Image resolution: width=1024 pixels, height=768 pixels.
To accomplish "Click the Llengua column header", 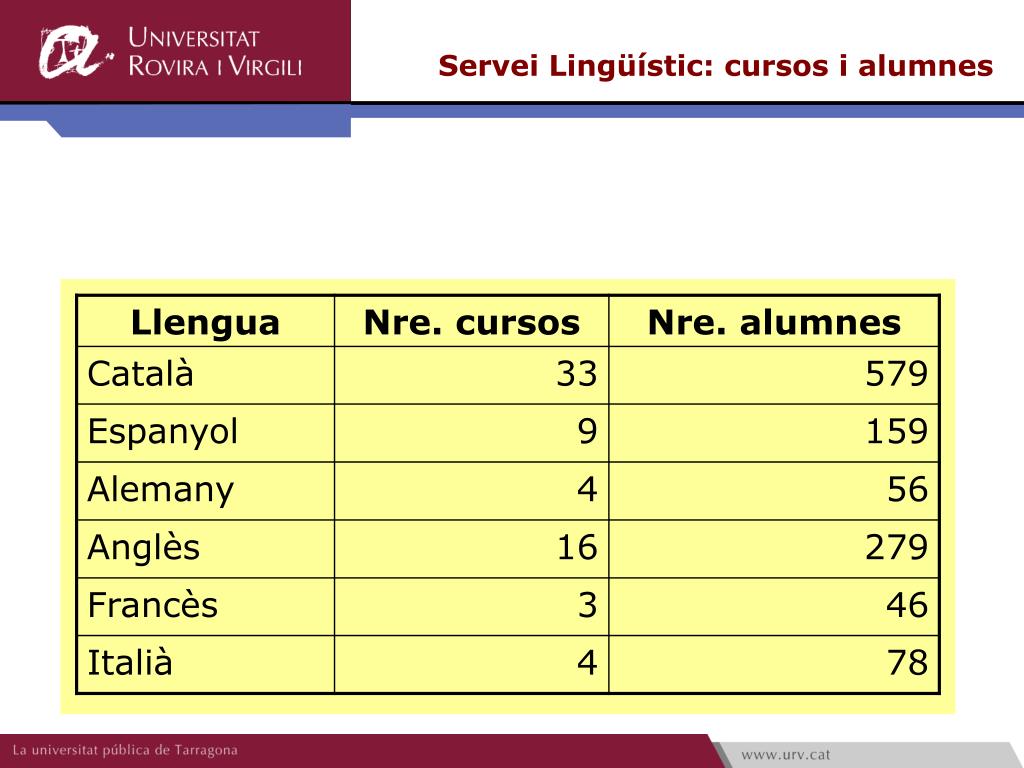I will tap(205, 322).
